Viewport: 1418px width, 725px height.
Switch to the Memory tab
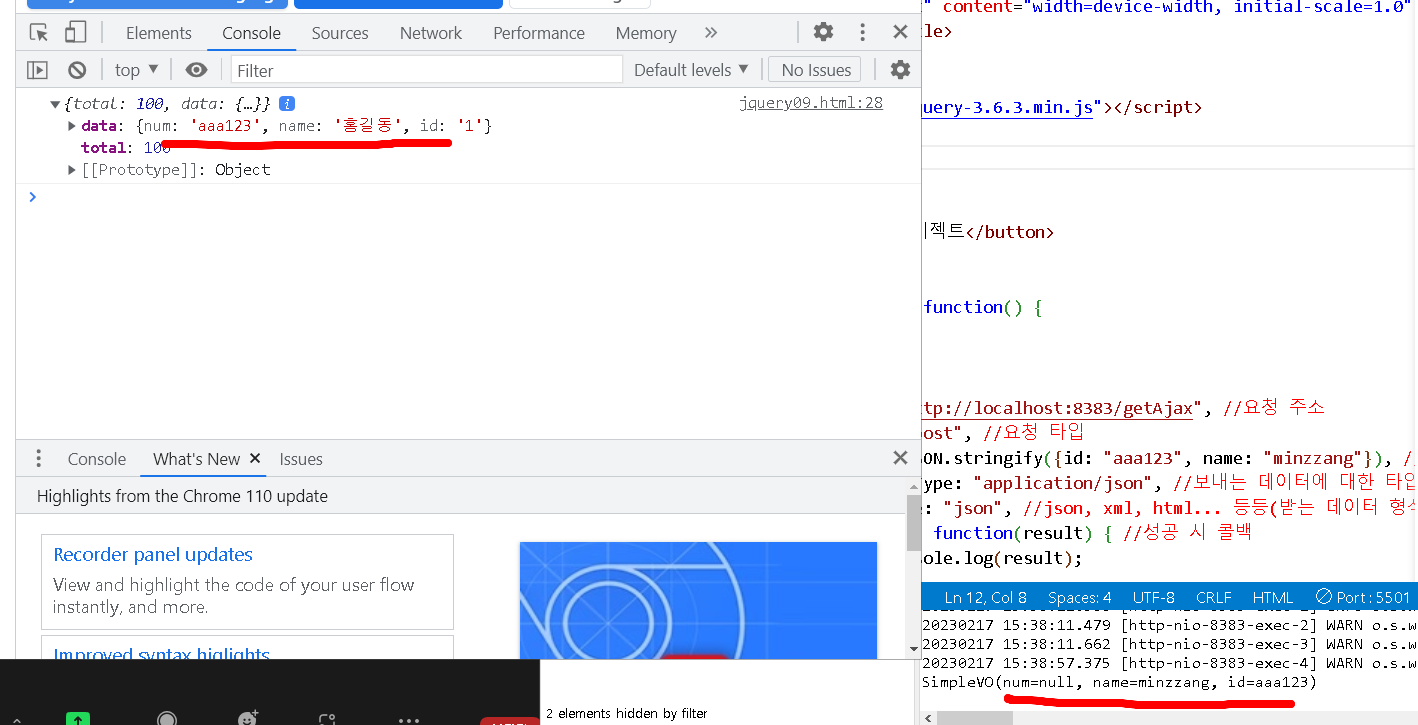(x=646, y=33)
